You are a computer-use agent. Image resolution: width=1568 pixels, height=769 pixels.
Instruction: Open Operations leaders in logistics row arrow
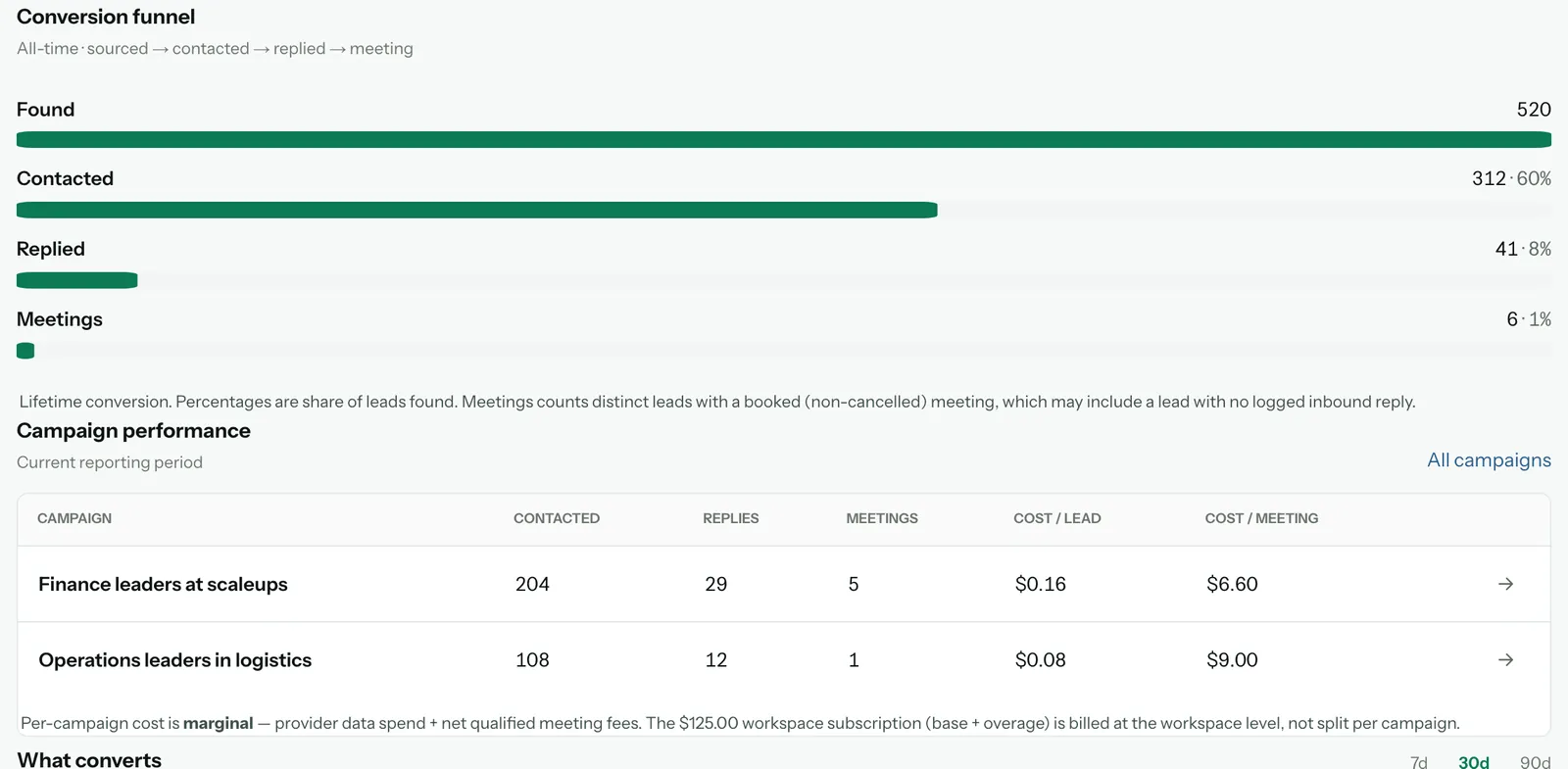tap(1505, 660)
